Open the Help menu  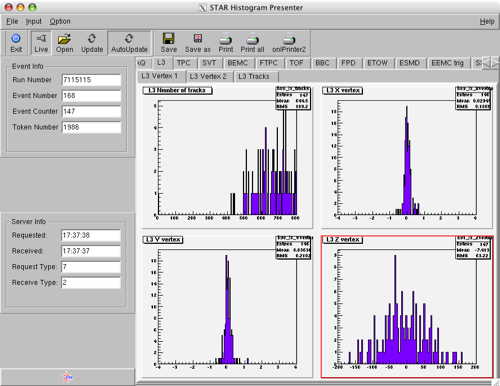tap(487, 22)
